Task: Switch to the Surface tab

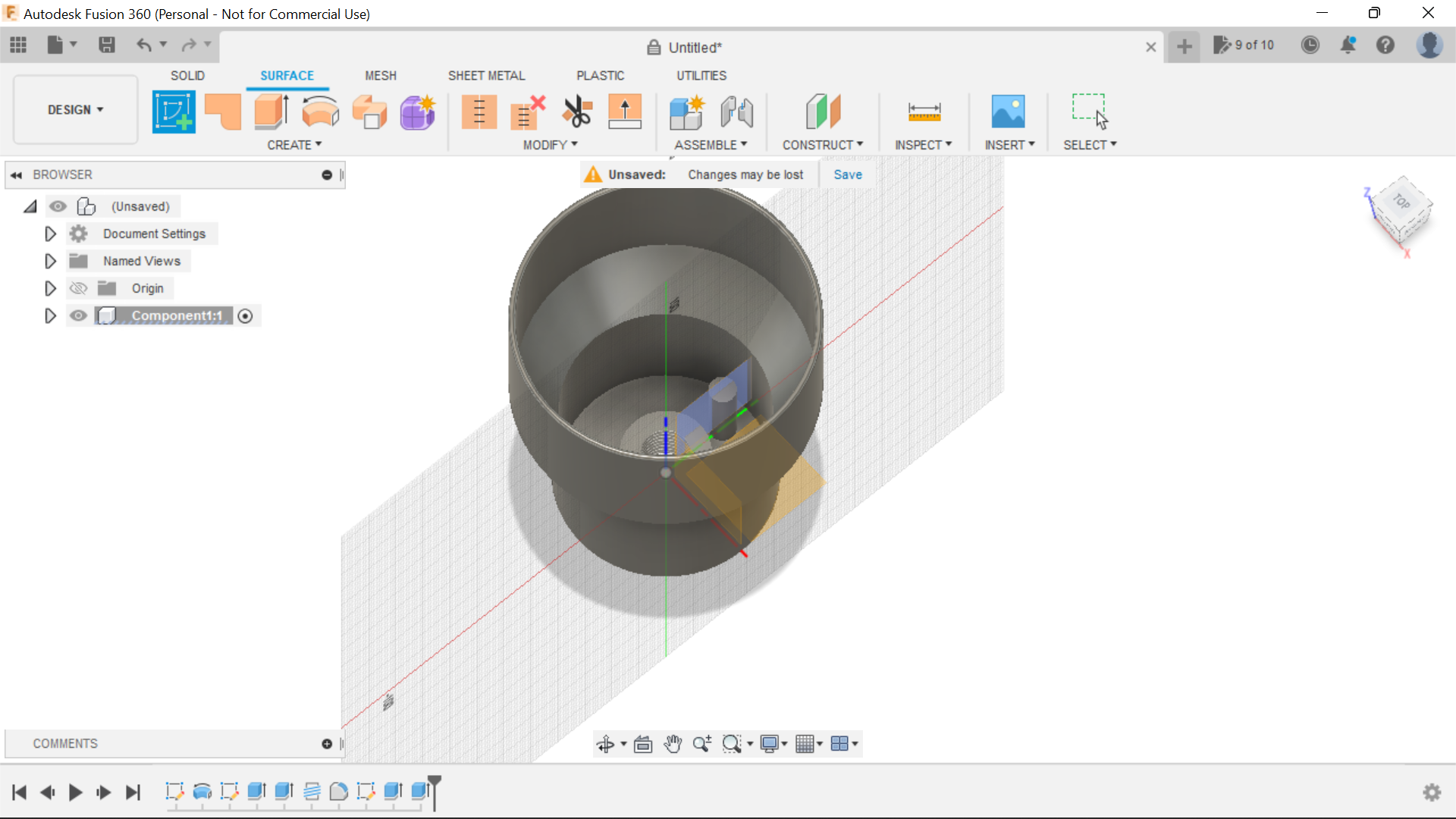Action: (x=287, y=75)
